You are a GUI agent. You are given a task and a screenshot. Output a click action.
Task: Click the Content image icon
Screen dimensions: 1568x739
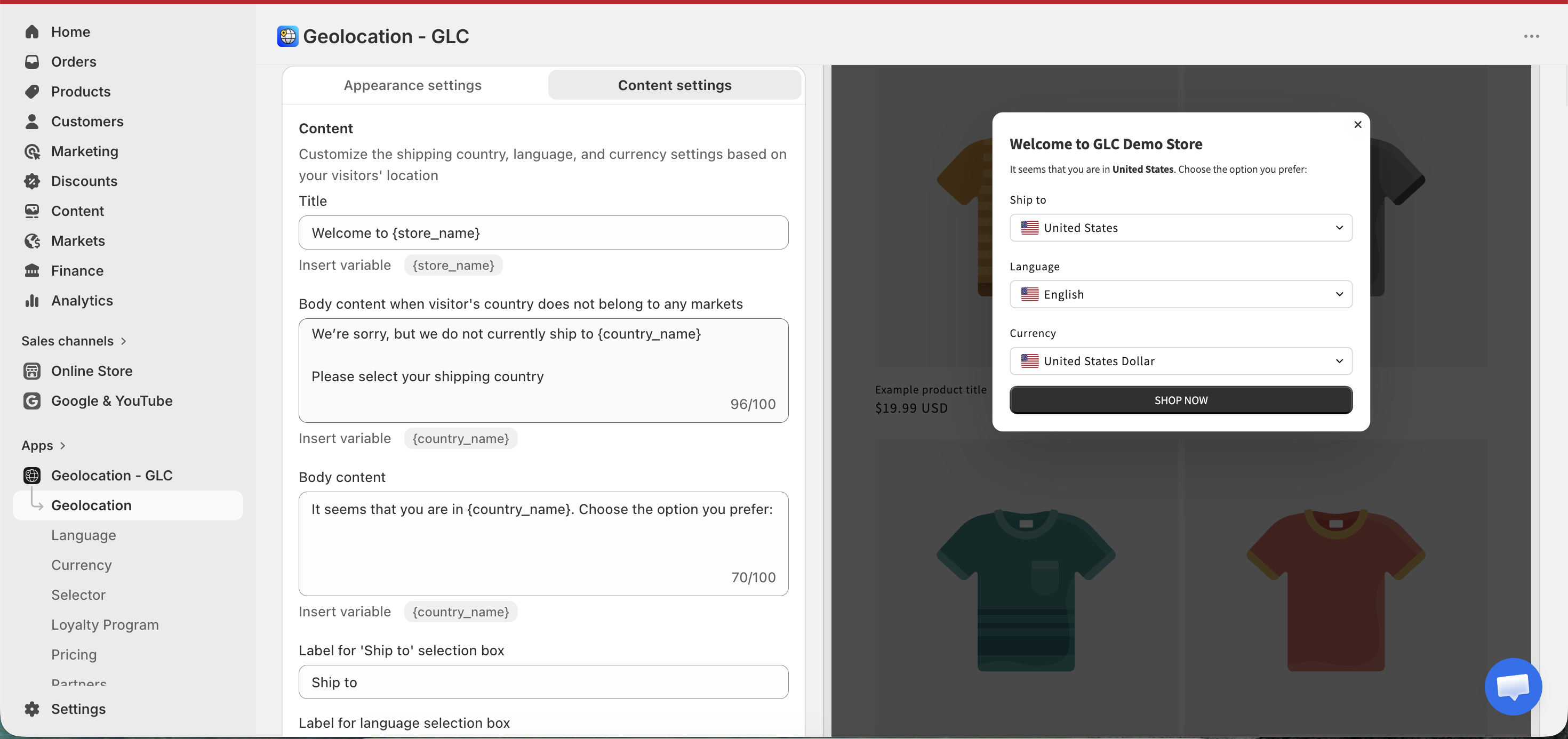coord(32,211)
